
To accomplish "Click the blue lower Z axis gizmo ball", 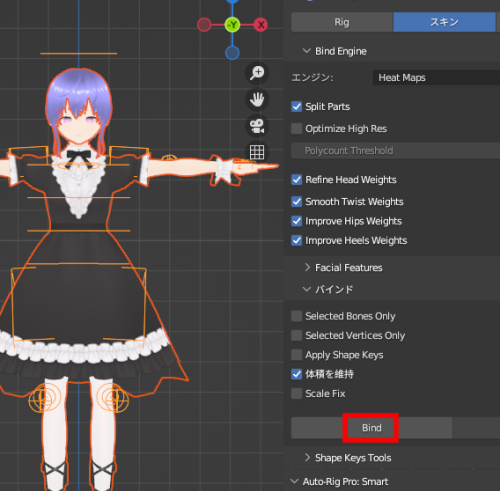I will click(232, 53).
